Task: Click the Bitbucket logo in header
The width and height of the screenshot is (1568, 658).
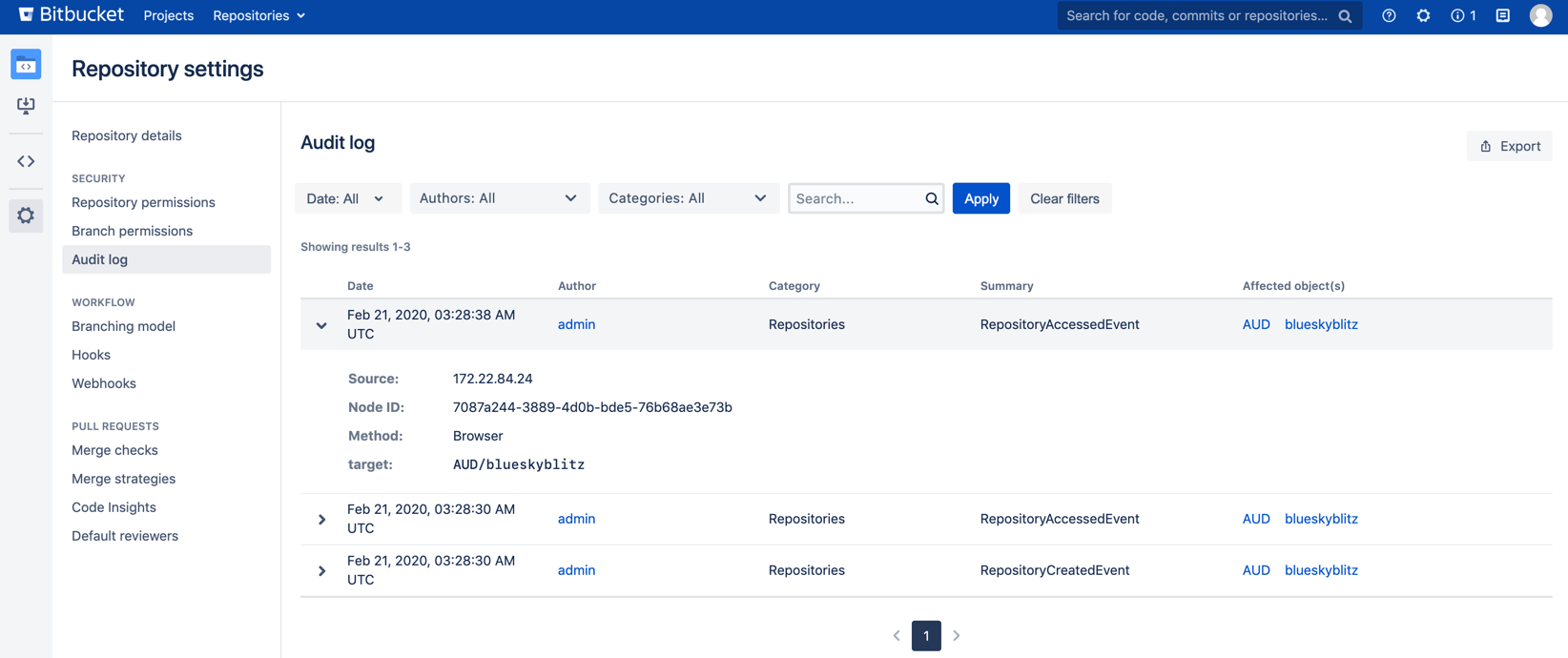Action: click(x=72, y=15)
